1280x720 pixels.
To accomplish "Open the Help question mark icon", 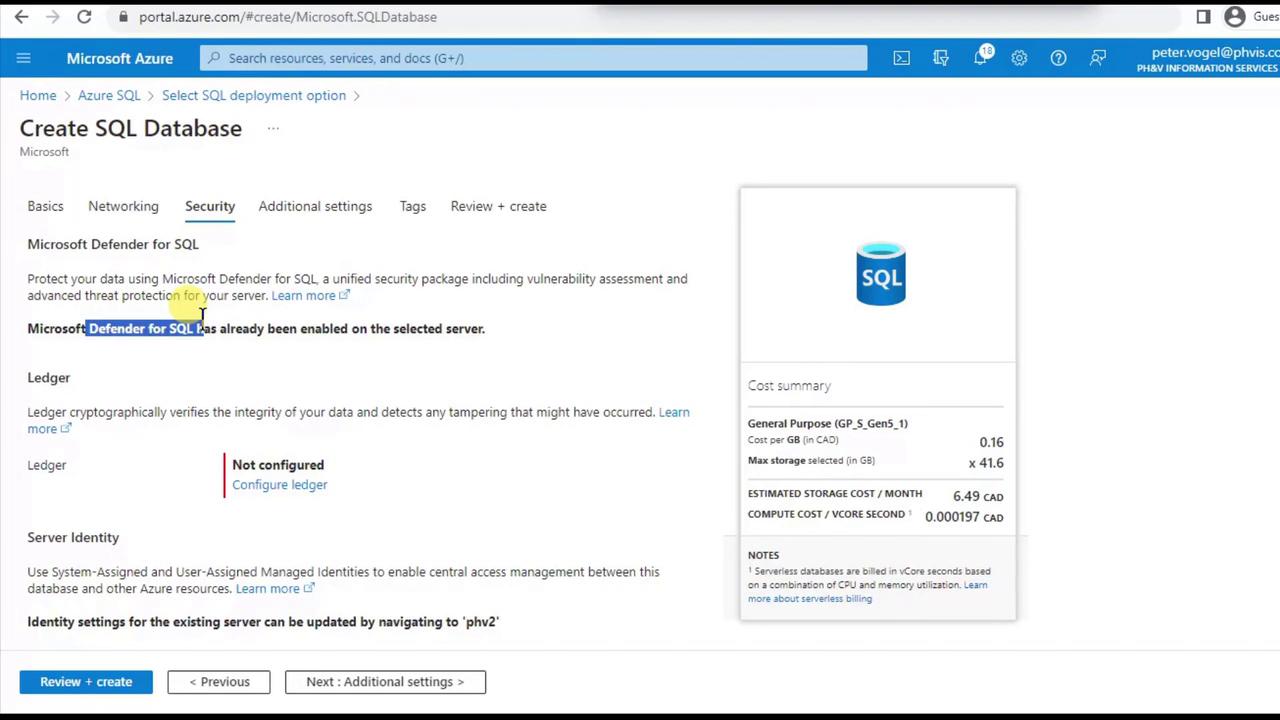I will tap(1058, 58).
